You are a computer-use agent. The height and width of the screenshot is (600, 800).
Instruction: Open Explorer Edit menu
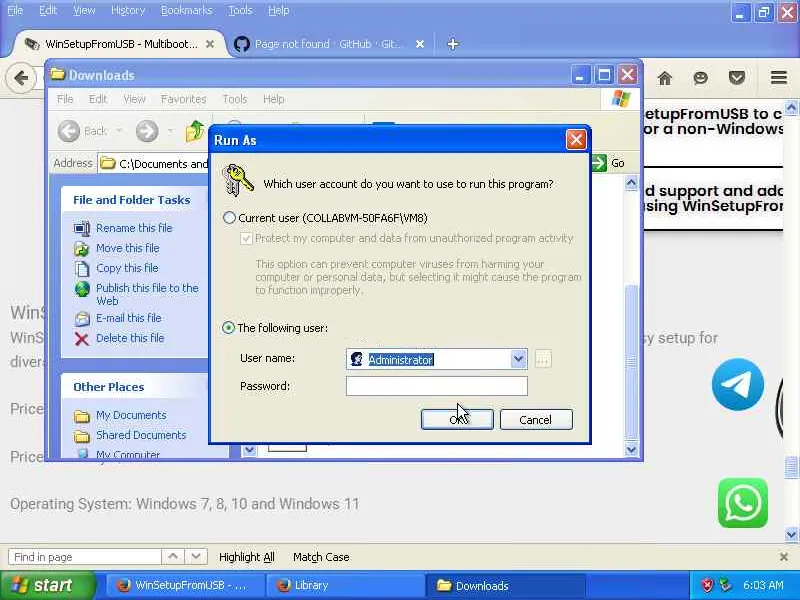(97, 99)
